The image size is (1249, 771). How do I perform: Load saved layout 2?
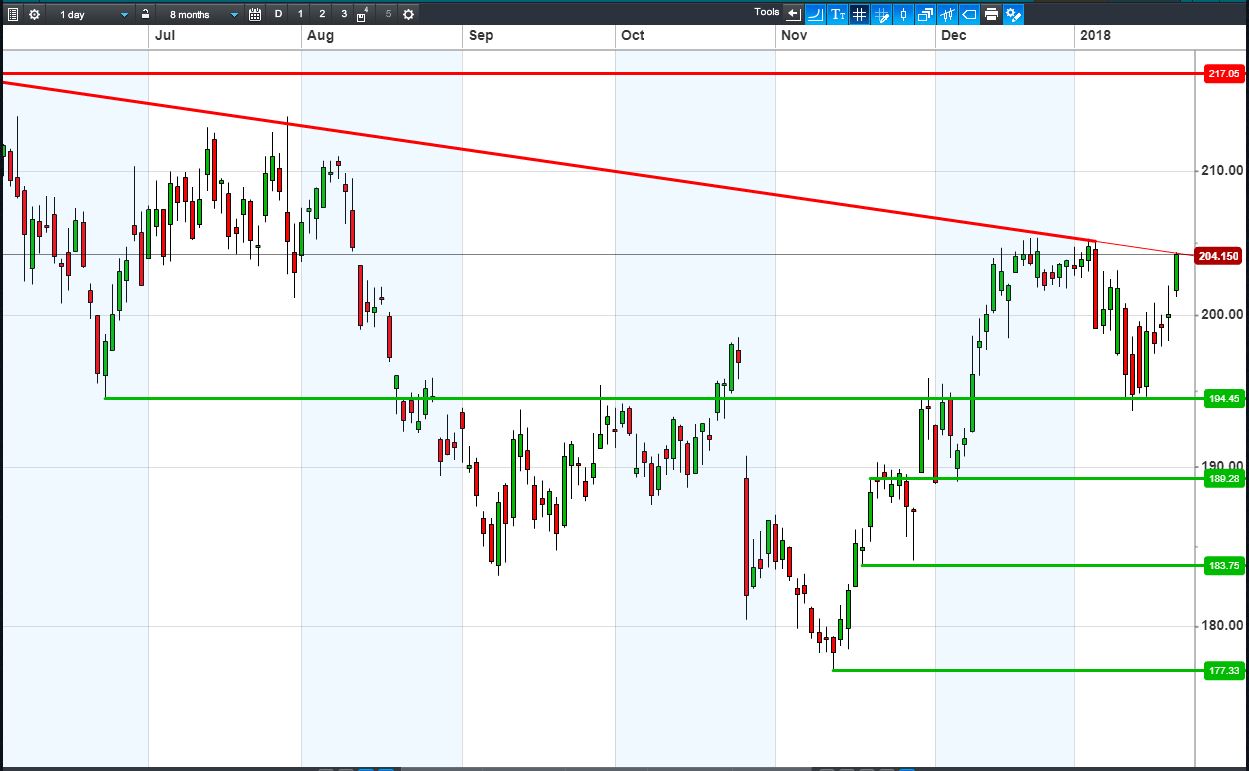tap(322, 14)
